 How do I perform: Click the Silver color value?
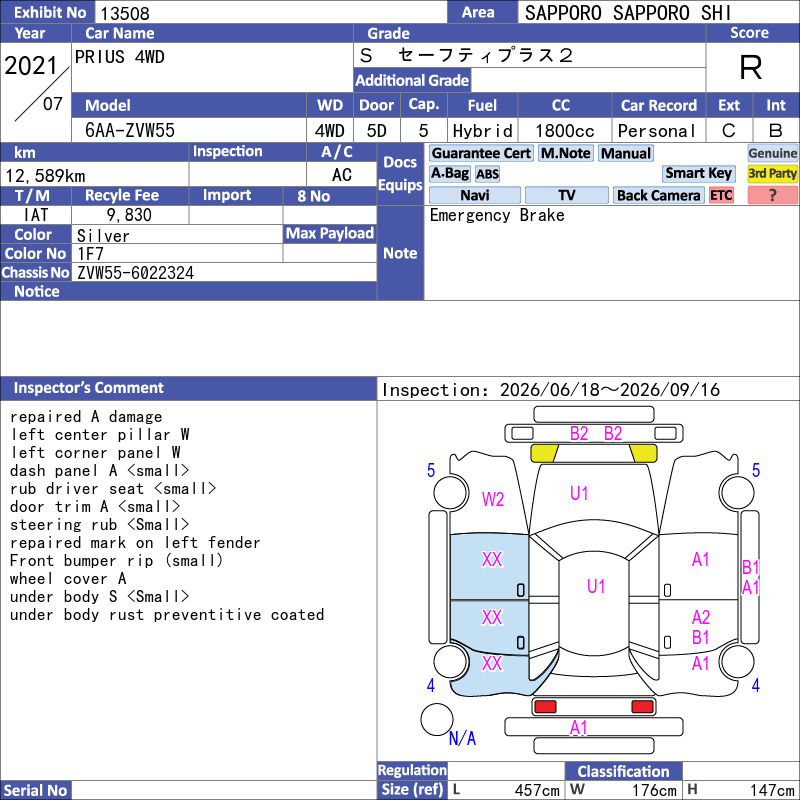pyautogui.click(x=103, y=235)
